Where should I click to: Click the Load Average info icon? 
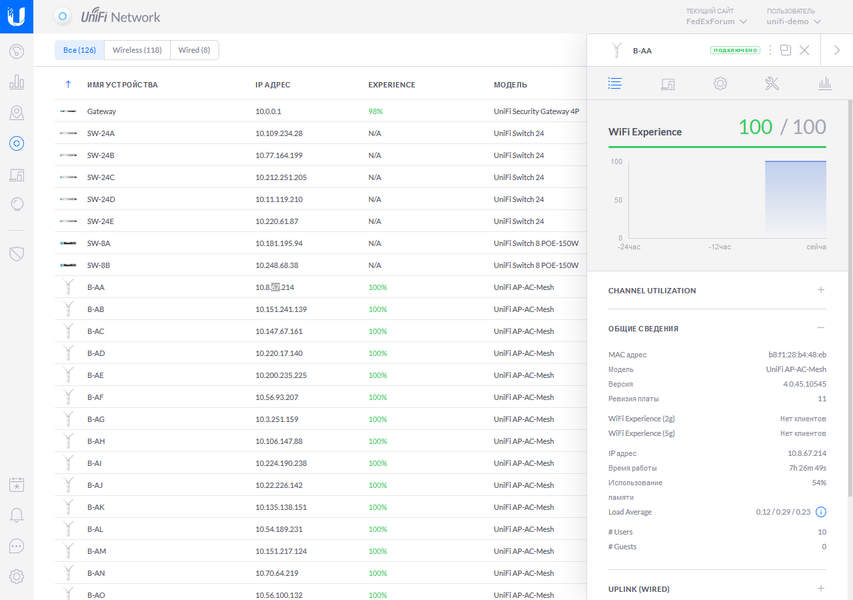pyautogui.click(x=821, y=512)
